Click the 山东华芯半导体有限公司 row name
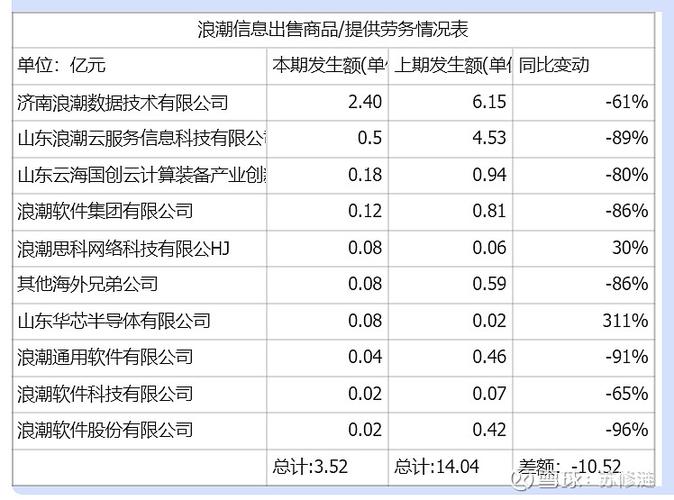 coord(114,321)
